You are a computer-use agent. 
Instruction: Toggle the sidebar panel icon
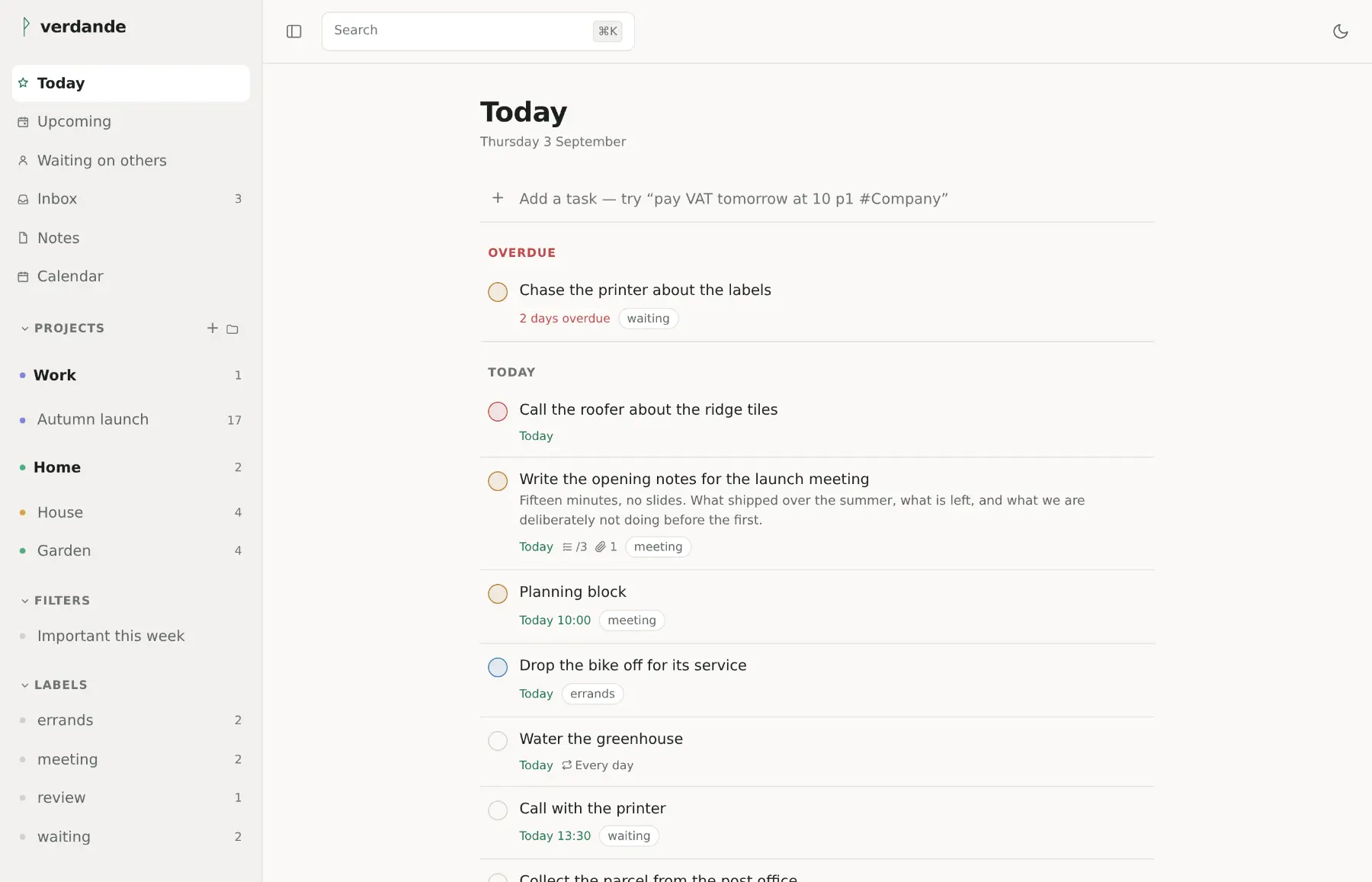pyautogui.click(x=294, y=31)
